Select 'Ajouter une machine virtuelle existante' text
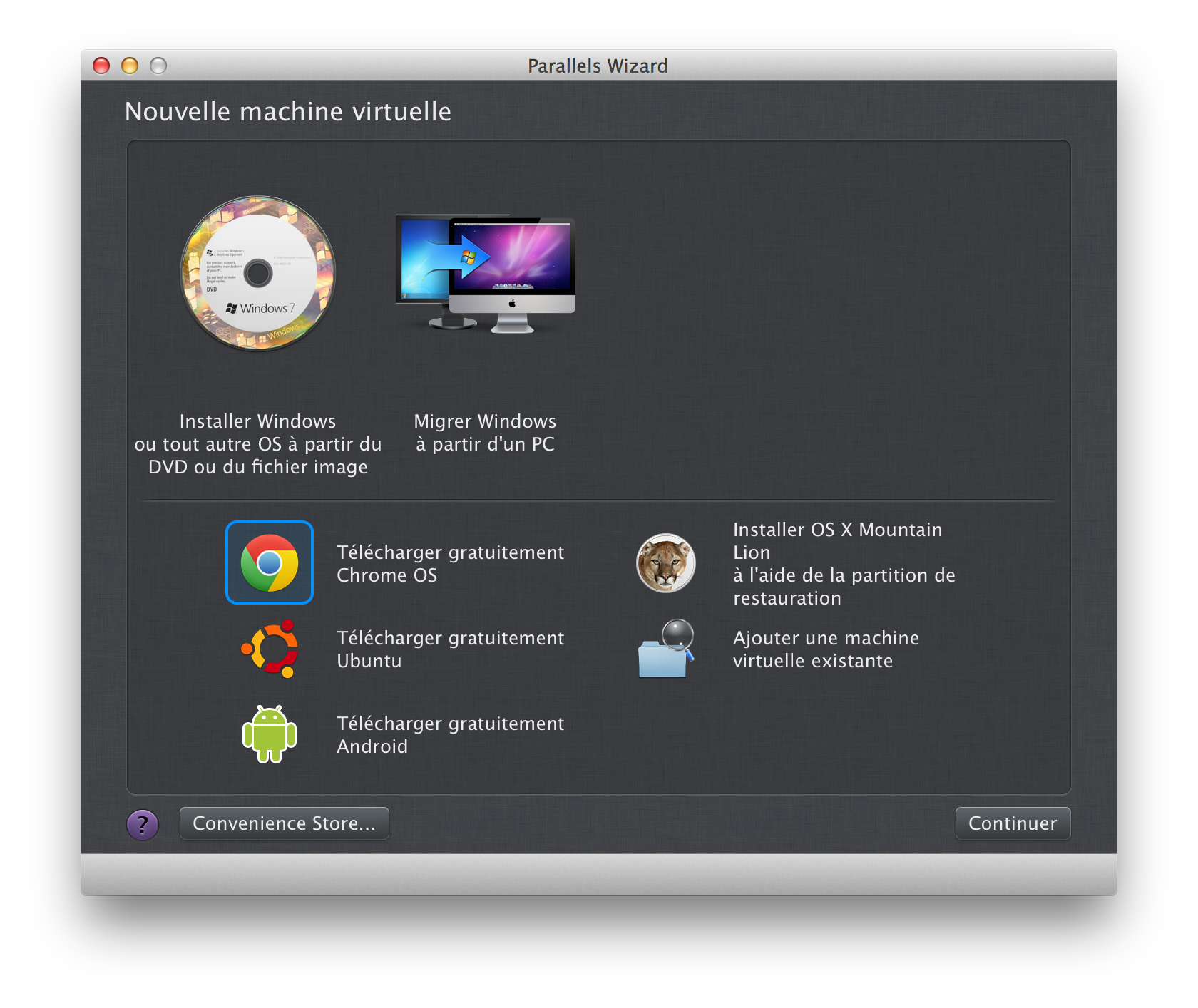 (x=826, y=649)
